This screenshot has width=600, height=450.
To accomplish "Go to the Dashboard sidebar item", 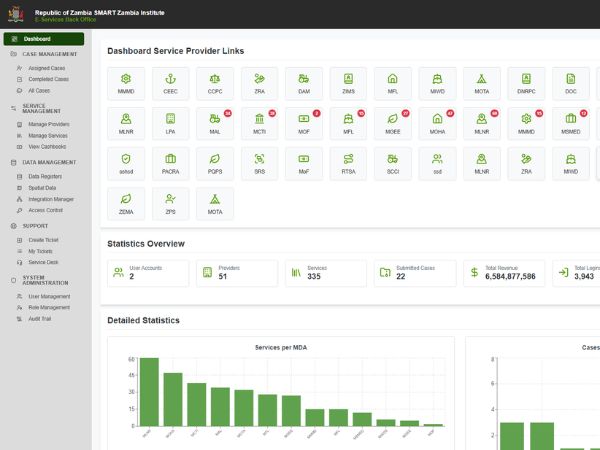I will tap(44, 39).
